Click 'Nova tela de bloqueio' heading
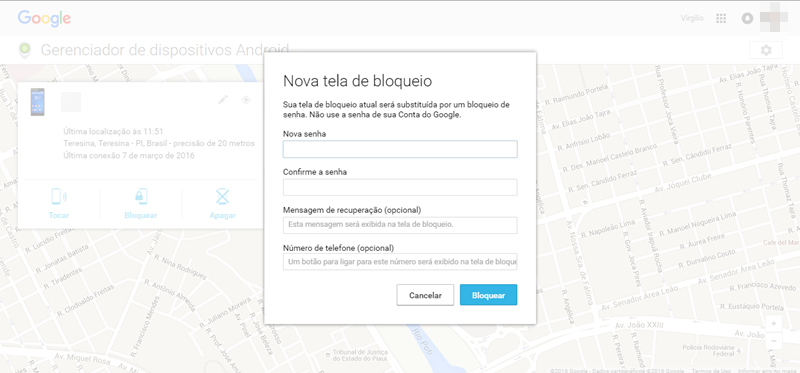This screenshot has height=373, width=800. coord(357,81)
